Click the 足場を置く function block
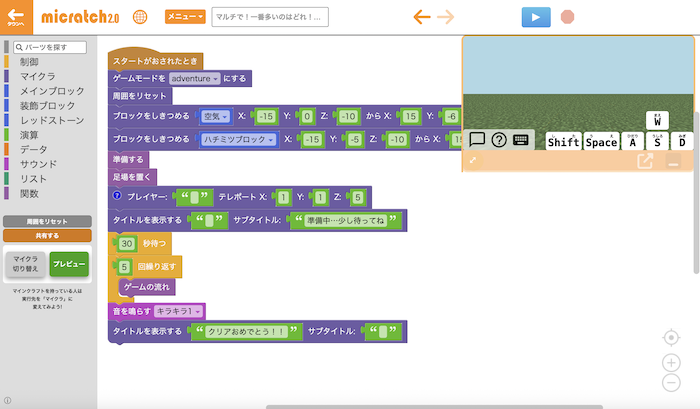 click(x=132, y=177)
